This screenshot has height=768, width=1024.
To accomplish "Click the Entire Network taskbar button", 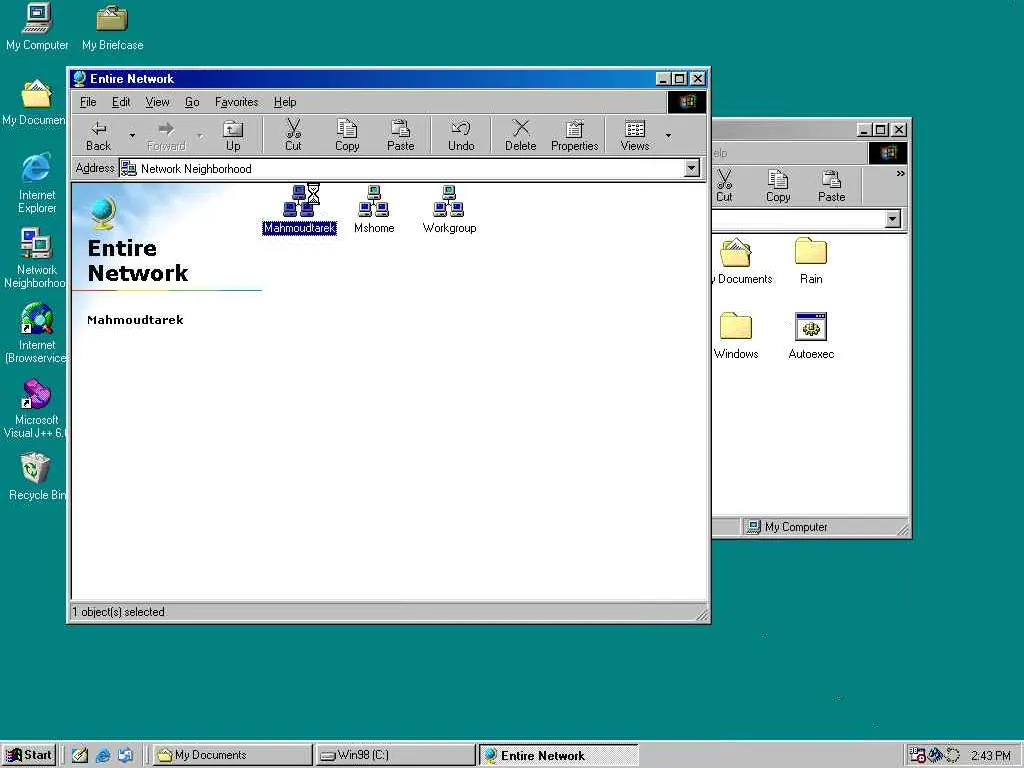I will click(x=558, y=755).
